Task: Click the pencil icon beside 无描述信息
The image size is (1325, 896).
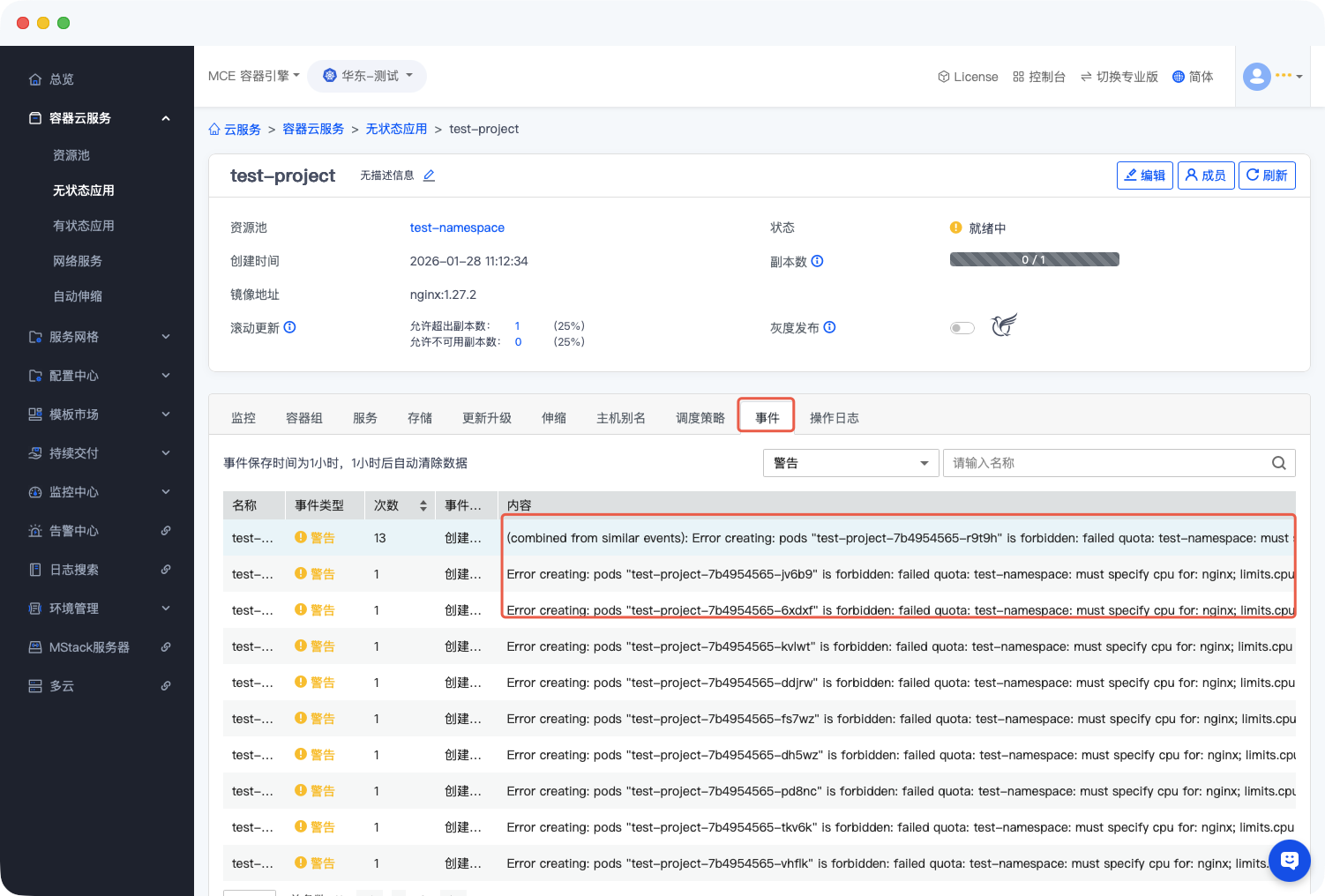Action: click(x=429, y=175)
